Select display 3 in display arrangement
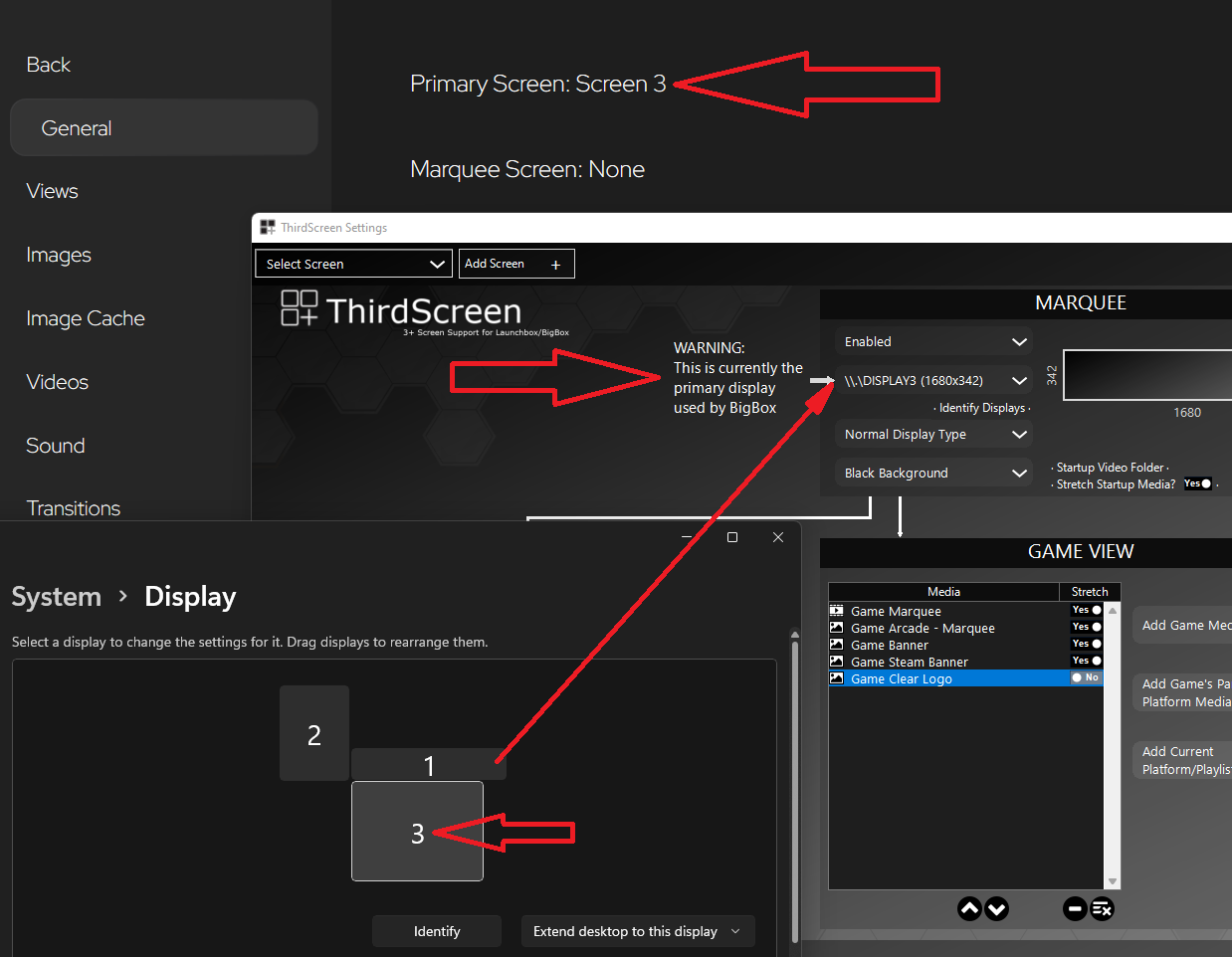The width and height of the screenshot is (1232, 957). 417,832
